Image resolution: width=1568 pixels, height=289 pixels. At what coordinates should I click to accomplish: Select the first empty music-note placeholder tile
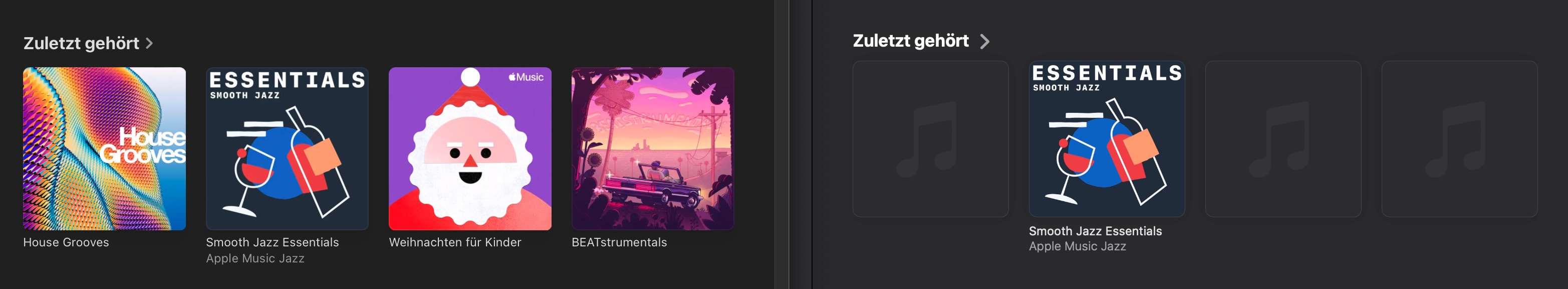click(x=931, y=139)
